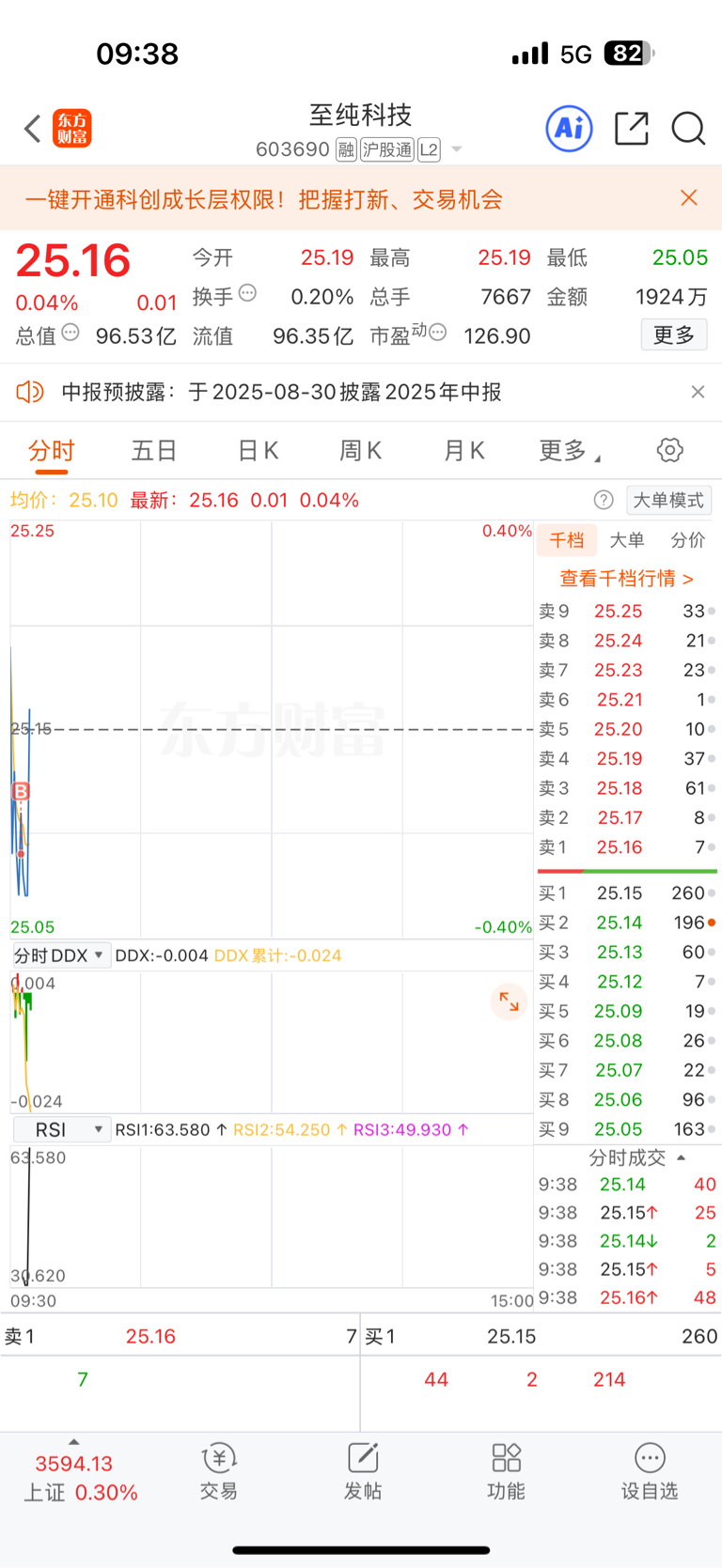This screenshot has width=722, height=1568.
Task: Open chart settings gear icon
Action: [670, 450]
